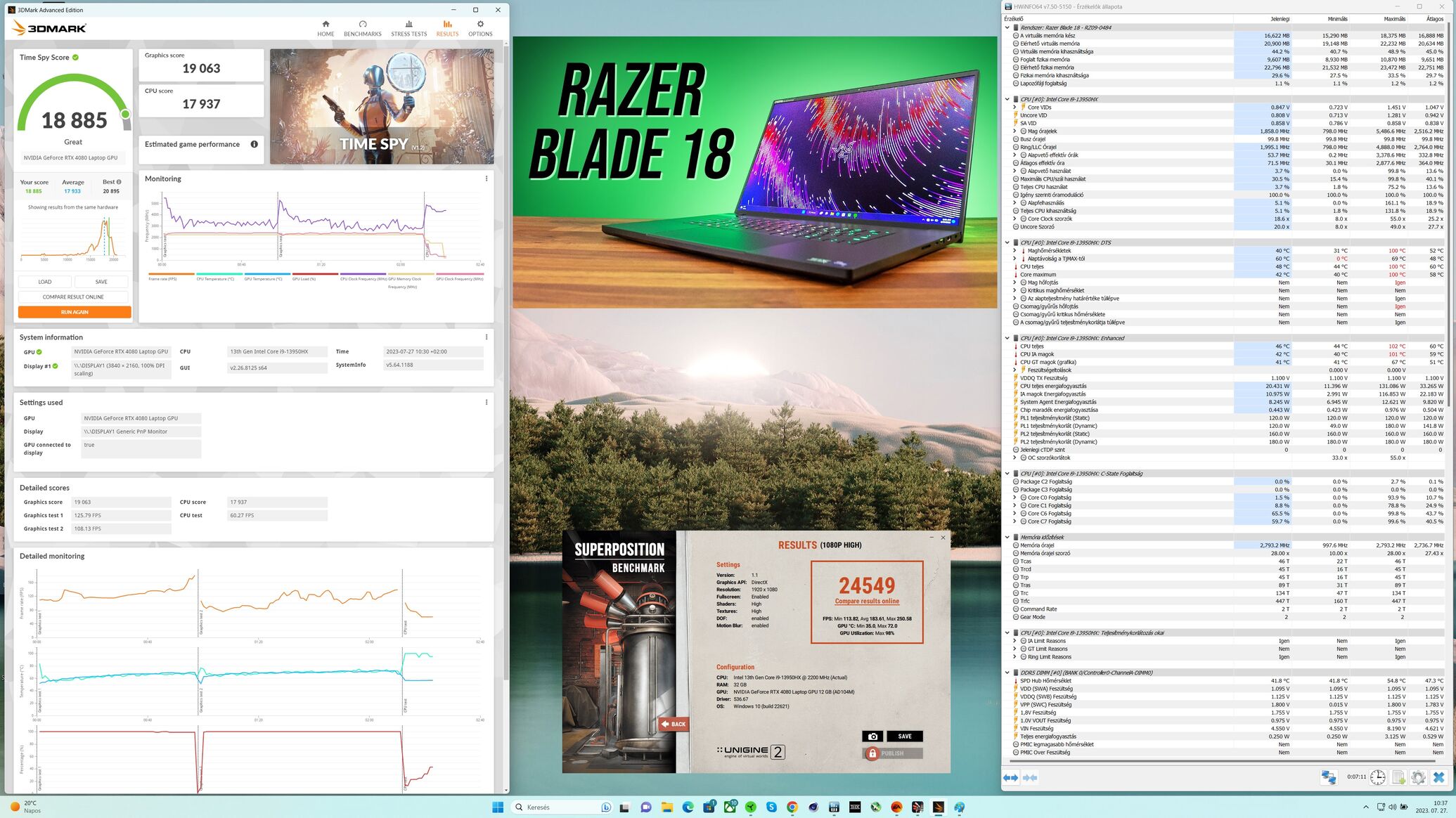
Task: Open Microsoft Store from the taskbar
Action: (x=709, y=807)
